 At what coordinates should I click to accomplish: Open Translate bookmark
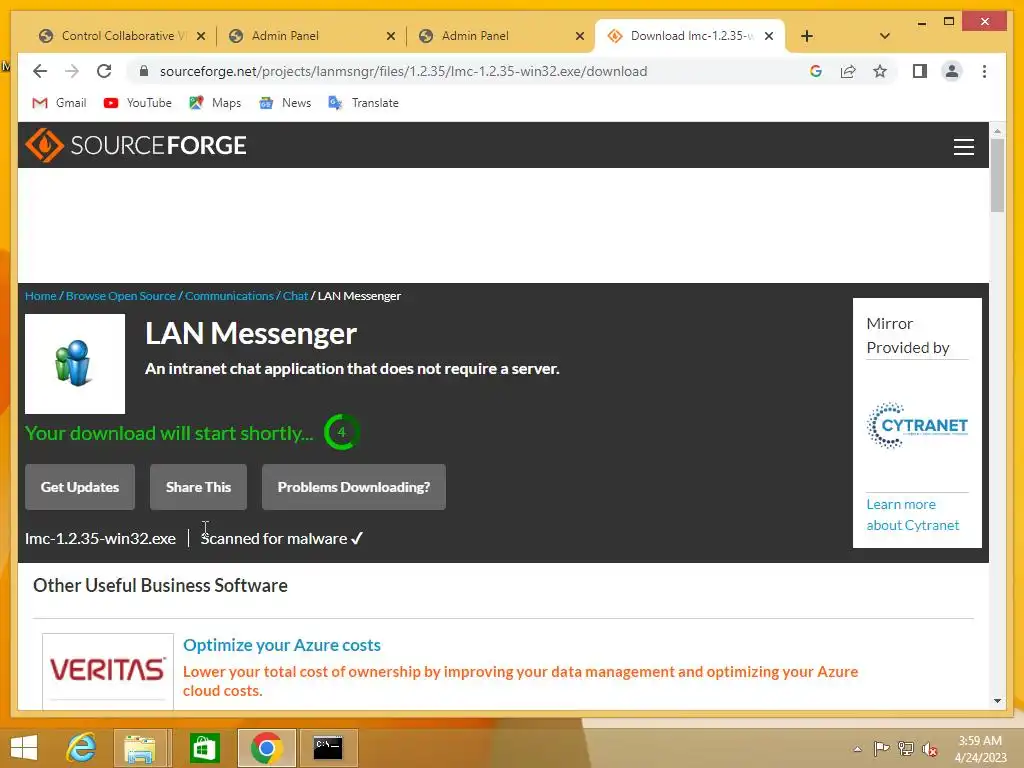coord(363,103)
